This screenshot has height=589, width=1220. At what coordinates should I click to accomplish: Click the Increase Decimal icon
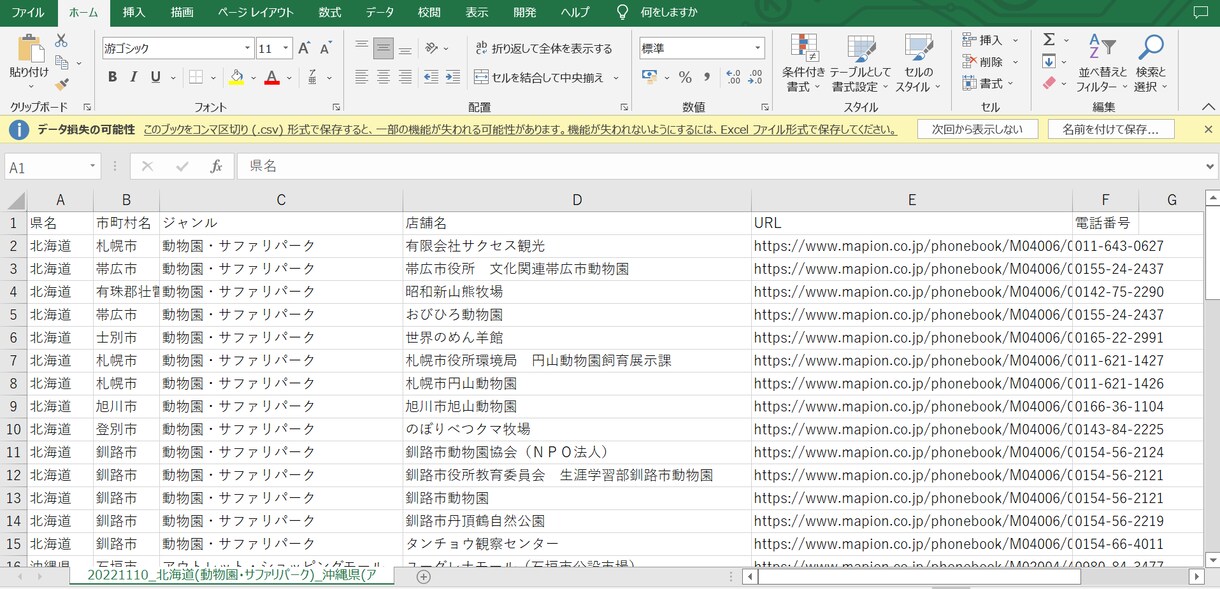point(732,77)
